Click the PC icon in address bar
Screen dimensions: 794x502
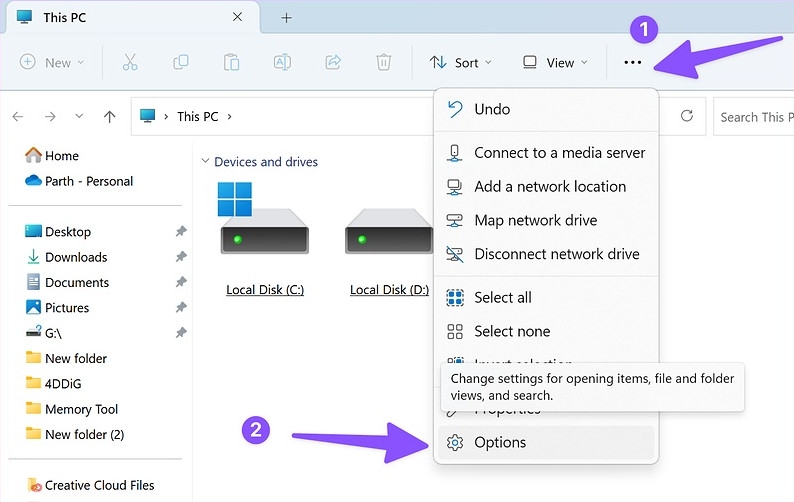click(x=147, y=116)
